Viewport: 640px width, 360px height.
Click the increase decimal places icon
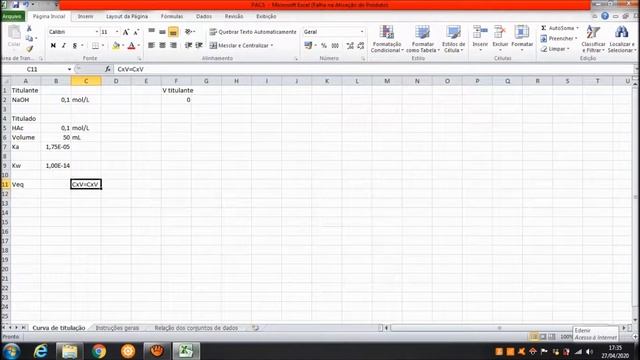350,46
